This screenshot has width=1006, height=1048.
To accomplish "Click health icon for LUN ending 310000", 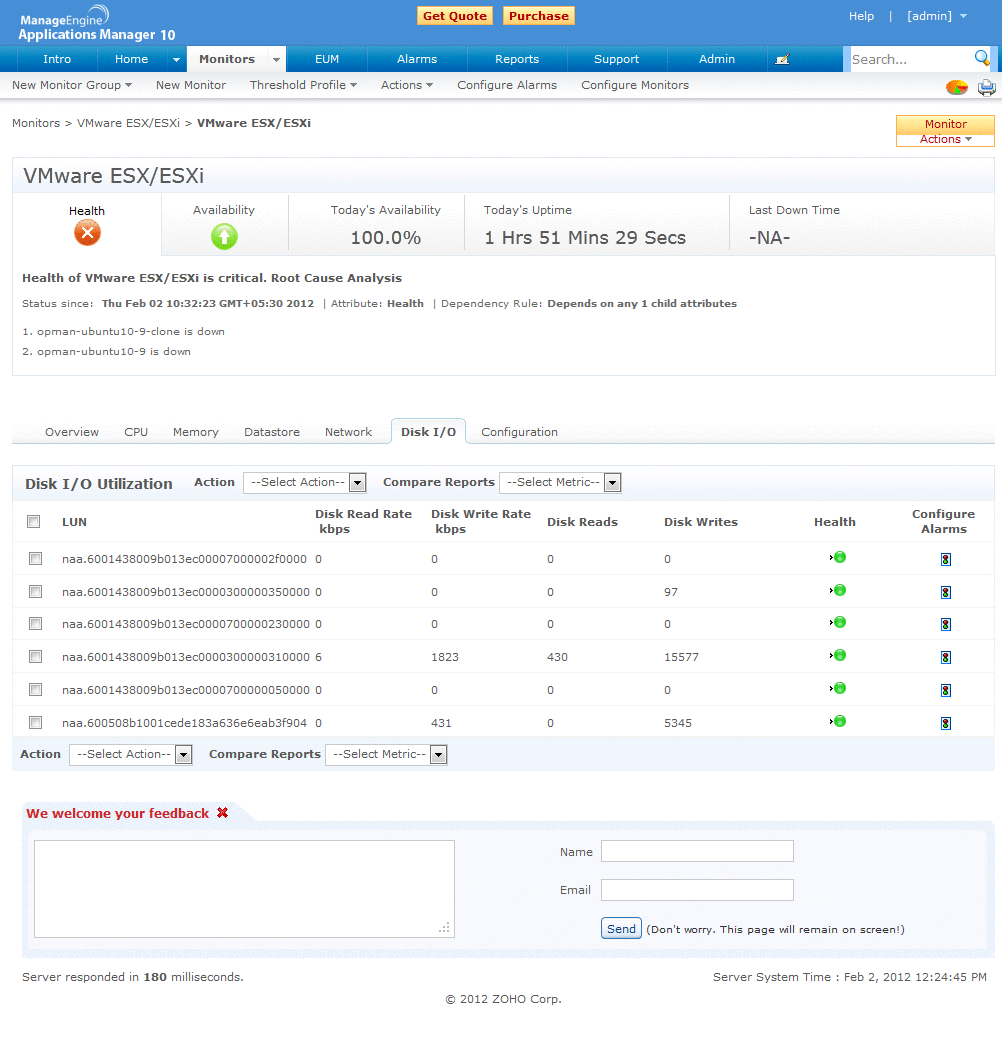I will tap(838, 655).
